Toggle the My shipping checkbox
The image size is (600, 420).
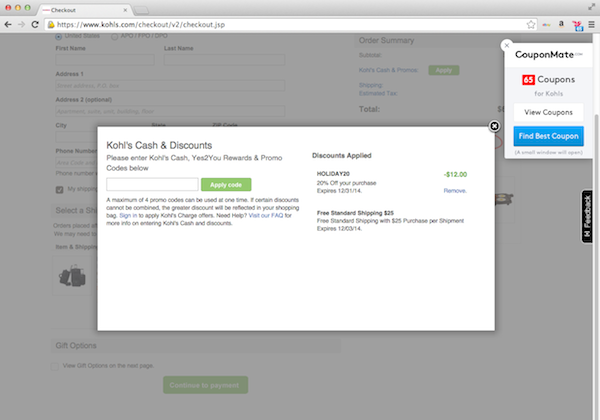(x=59, y=189)
